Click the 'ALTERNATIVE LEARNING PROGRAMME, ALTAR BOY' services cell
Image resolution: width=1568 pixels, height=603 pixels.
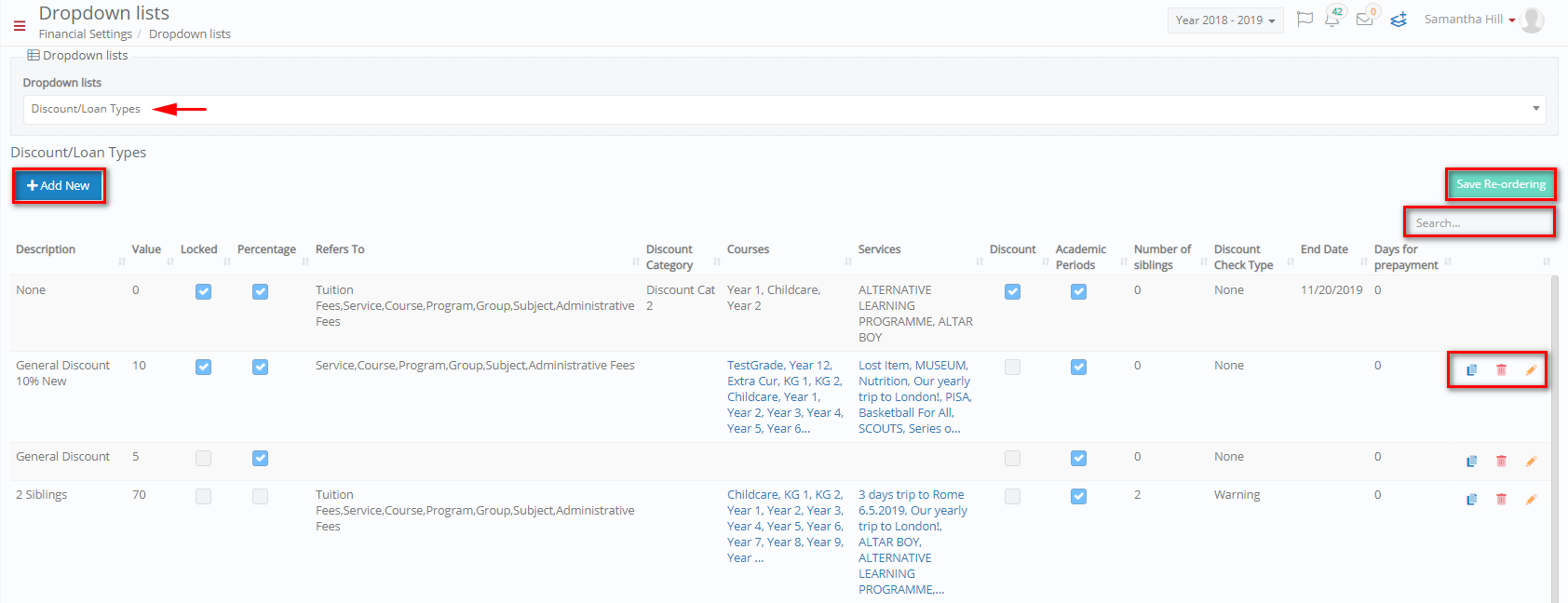(915, 314)
